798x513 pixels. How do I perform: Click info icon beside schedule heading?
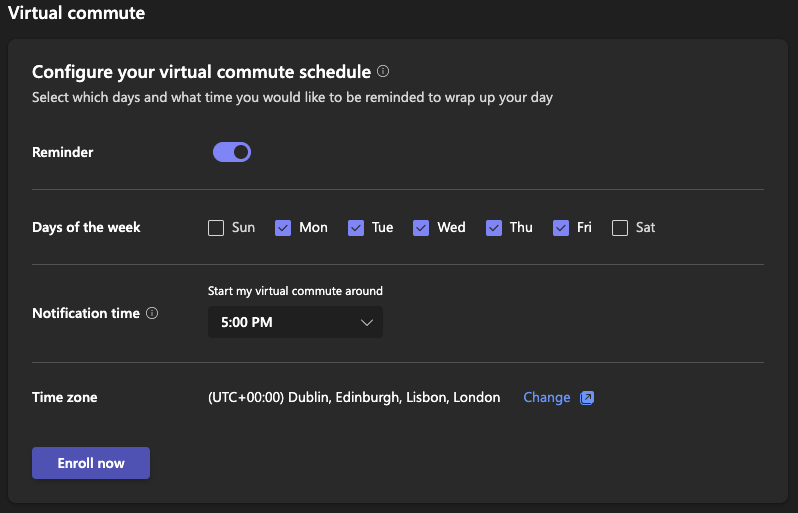383,72
